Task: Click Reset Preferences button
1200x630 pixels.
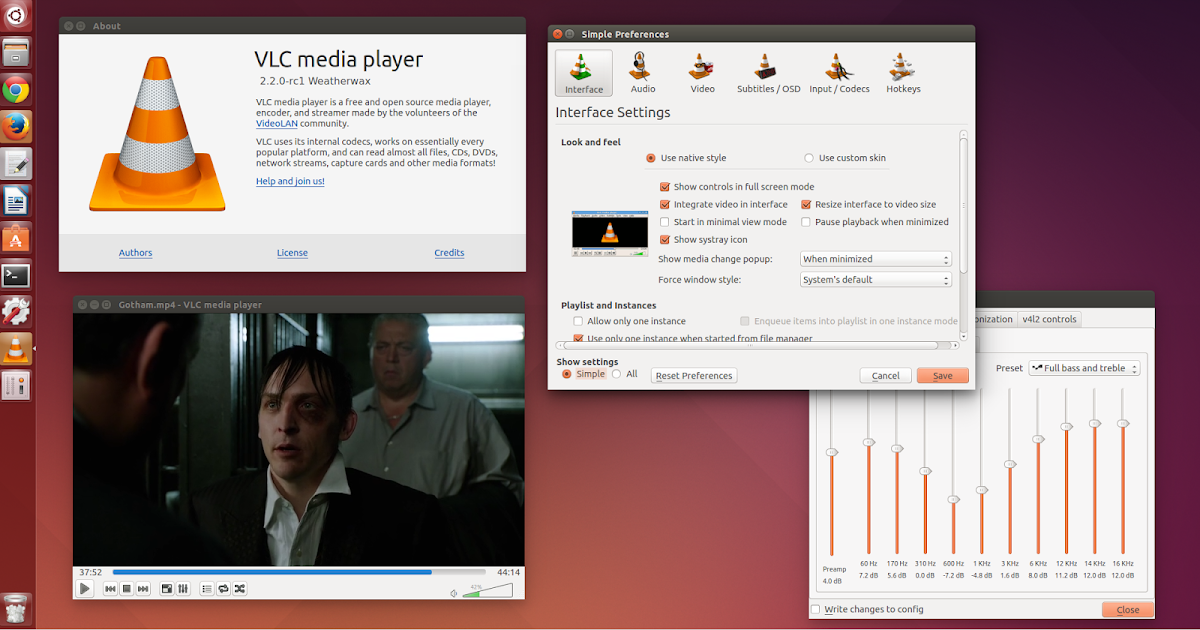Action: pos(694,376)
